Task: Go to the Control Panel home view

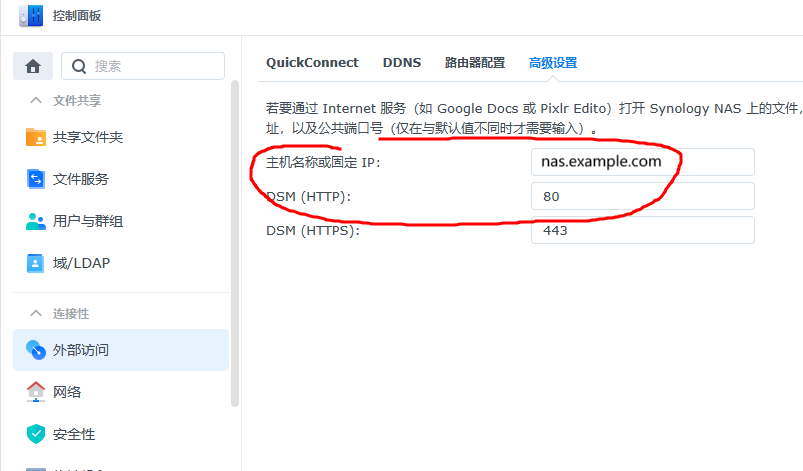Action: pyautogui.click(x=33, y=66)
